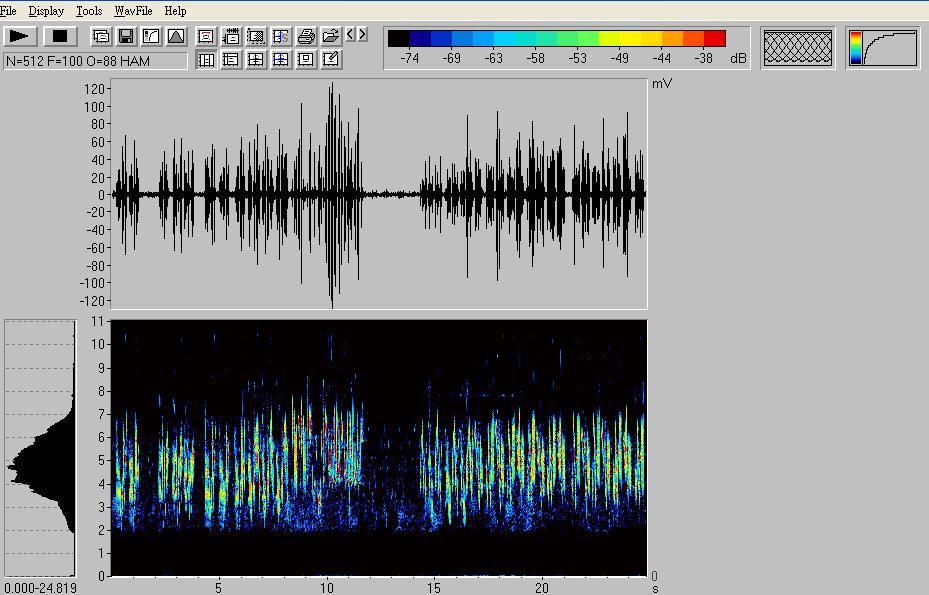Image resolution: width=929 pixels, height=595 pixels.
Task: Expand the Help menu
Action: [x=175, y=11]
